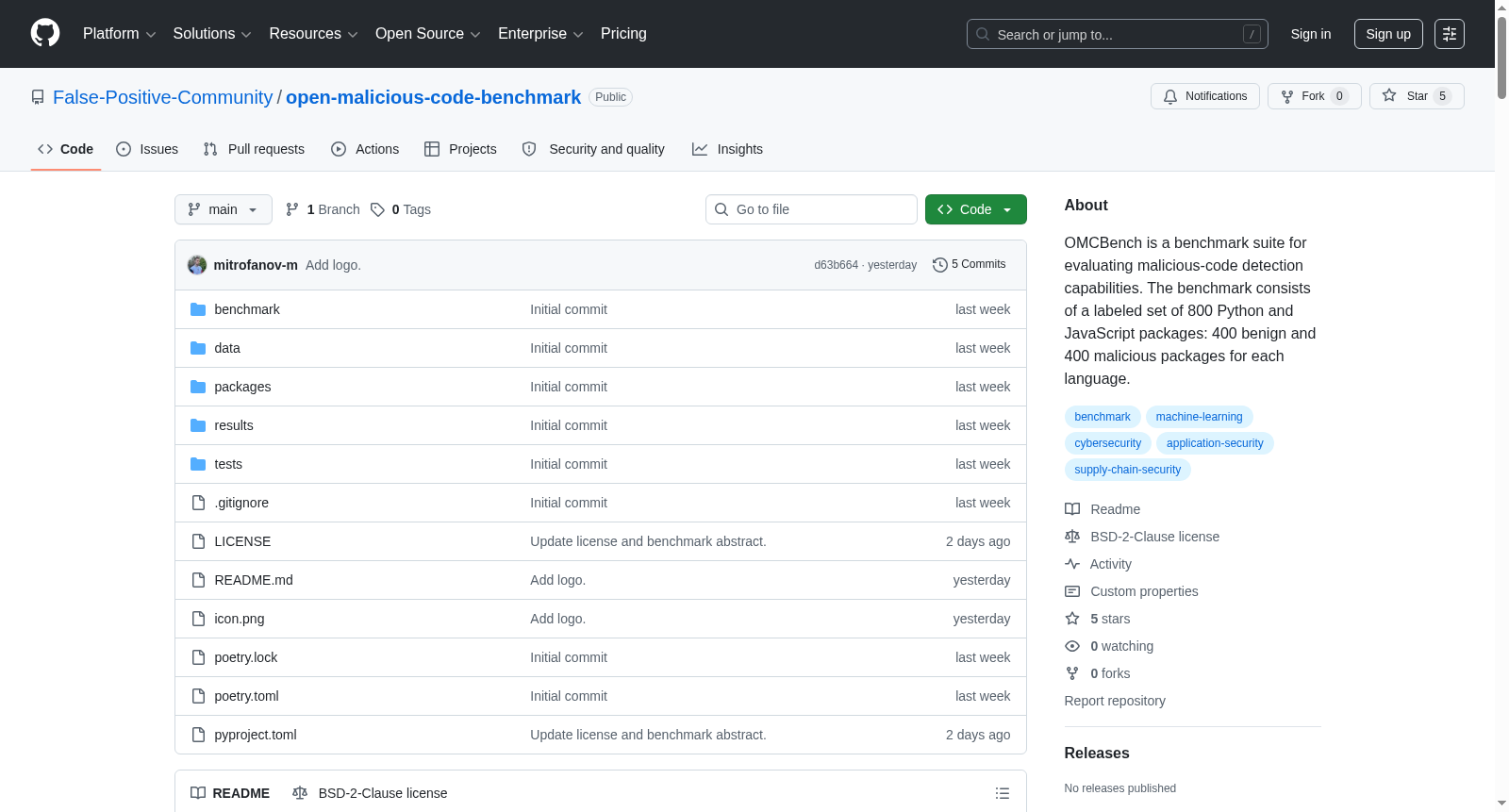This screenshot has width=1509, height=812.
Task: Expand the Solutions dropdown
Action: pos(212,34)
